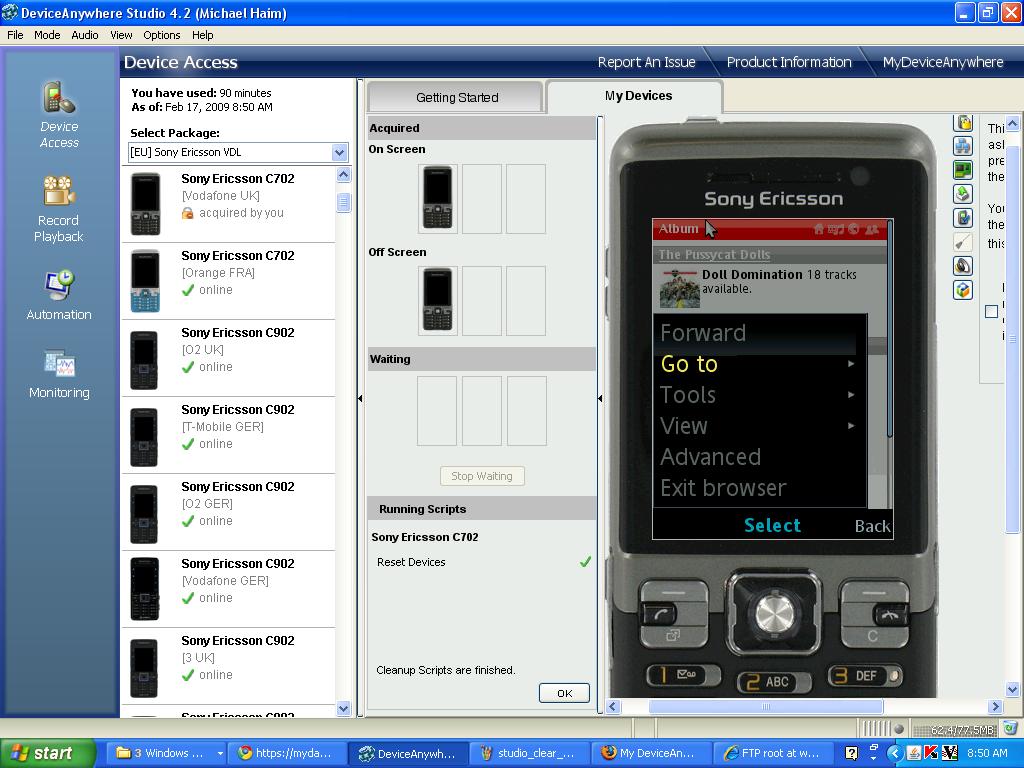The width and height of the screenshot is (1024, 768).
Task: Open MyDeviceAnywhere link
Action: pos(943,62)
